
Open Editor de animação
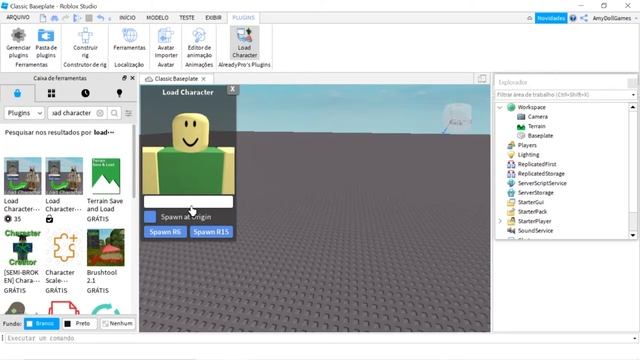199,43
